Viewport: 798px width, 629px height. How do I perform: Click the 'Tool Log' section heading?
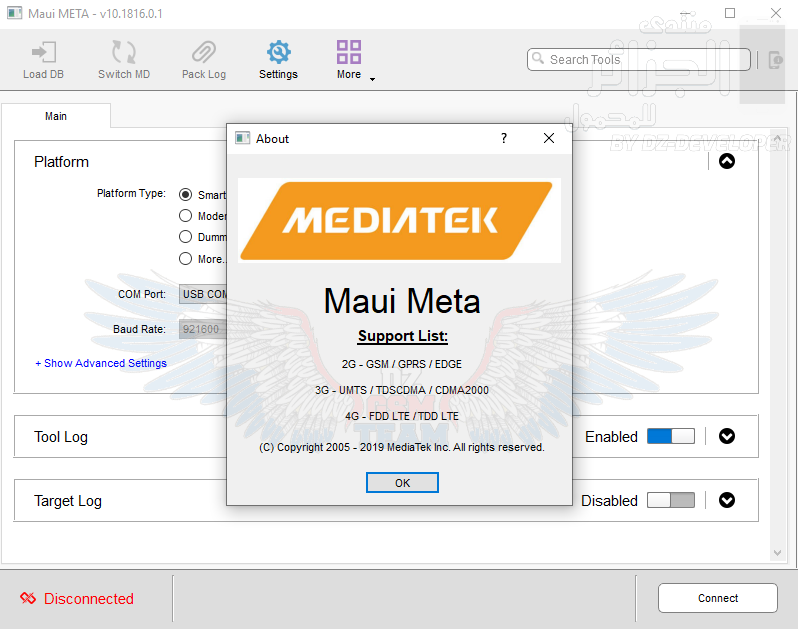coord(61,437)
